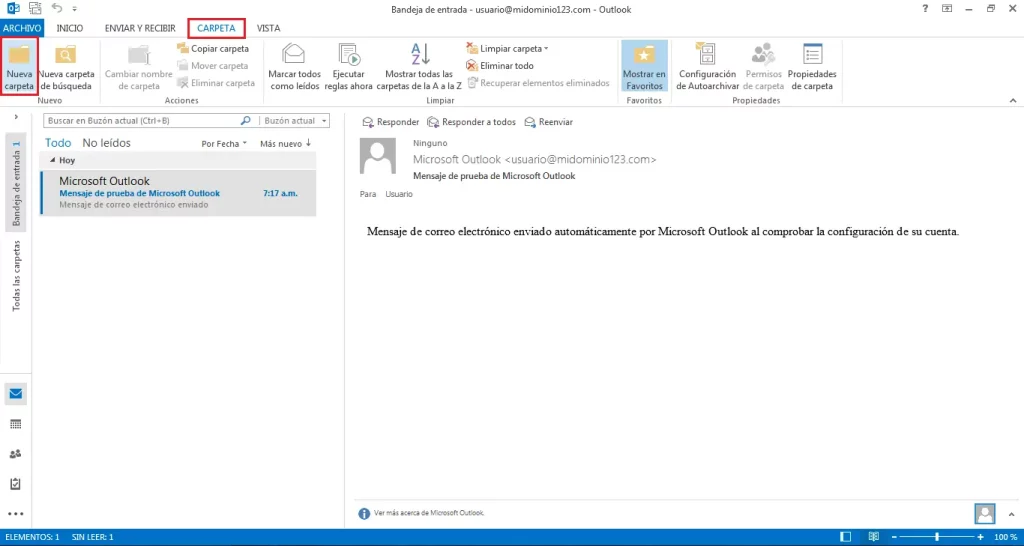Image resolution: width=1024 pixels, height=546 pixels.
Task: Click Recuperar elementos eliminados
Action: [538, 83]
